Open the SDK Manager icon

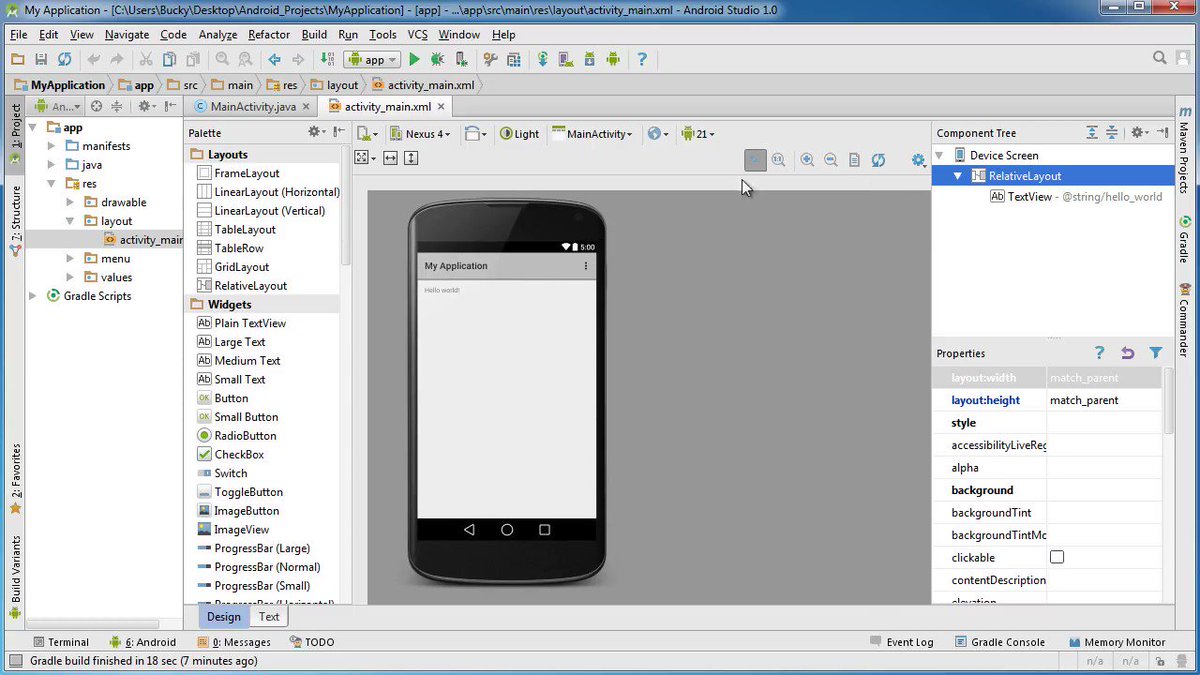590,60
